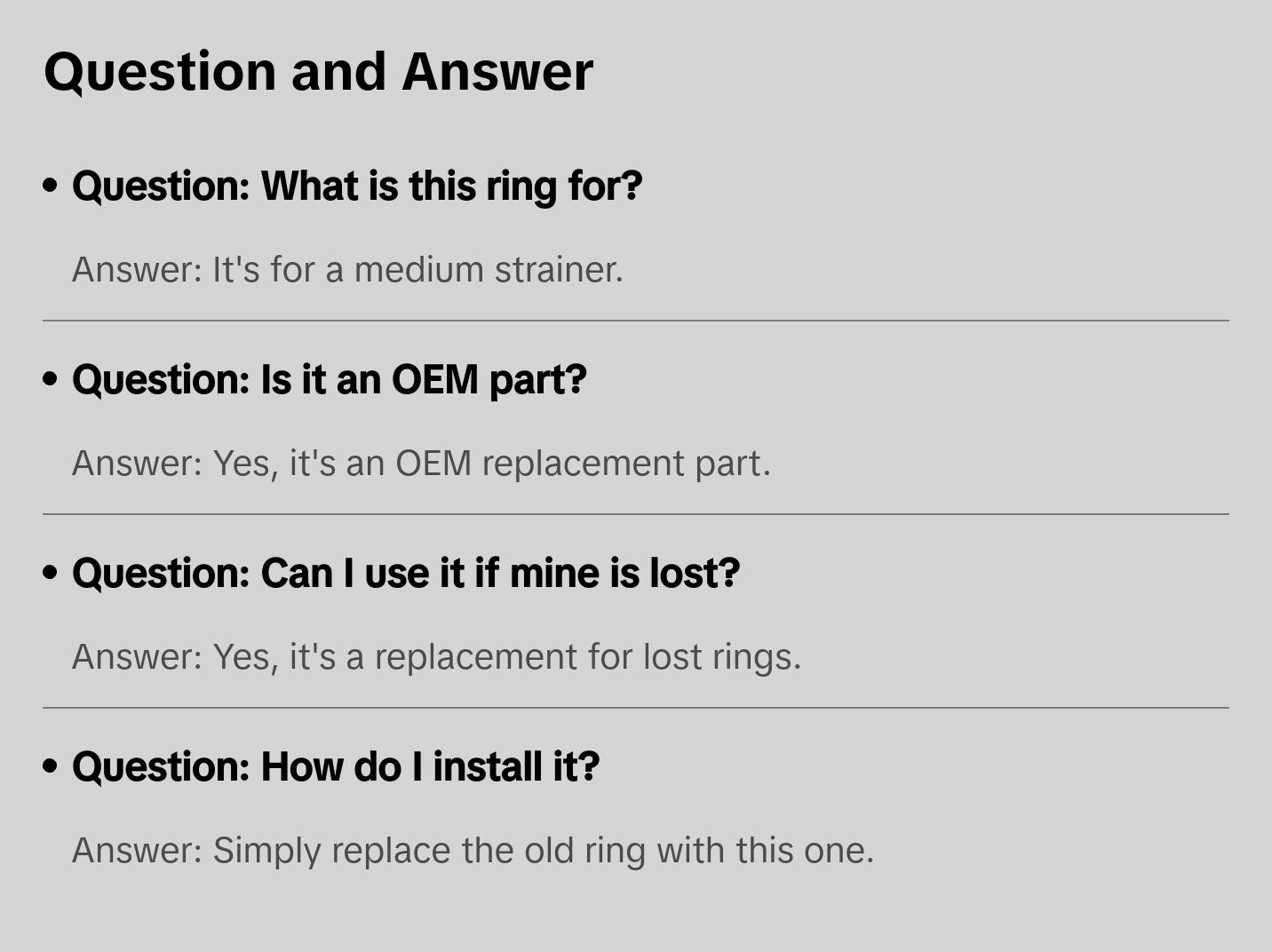Click the bullet beside the OEM part question
This screenshot has width=1272, height=952.
pyautogui.click(x=51, y=379)
